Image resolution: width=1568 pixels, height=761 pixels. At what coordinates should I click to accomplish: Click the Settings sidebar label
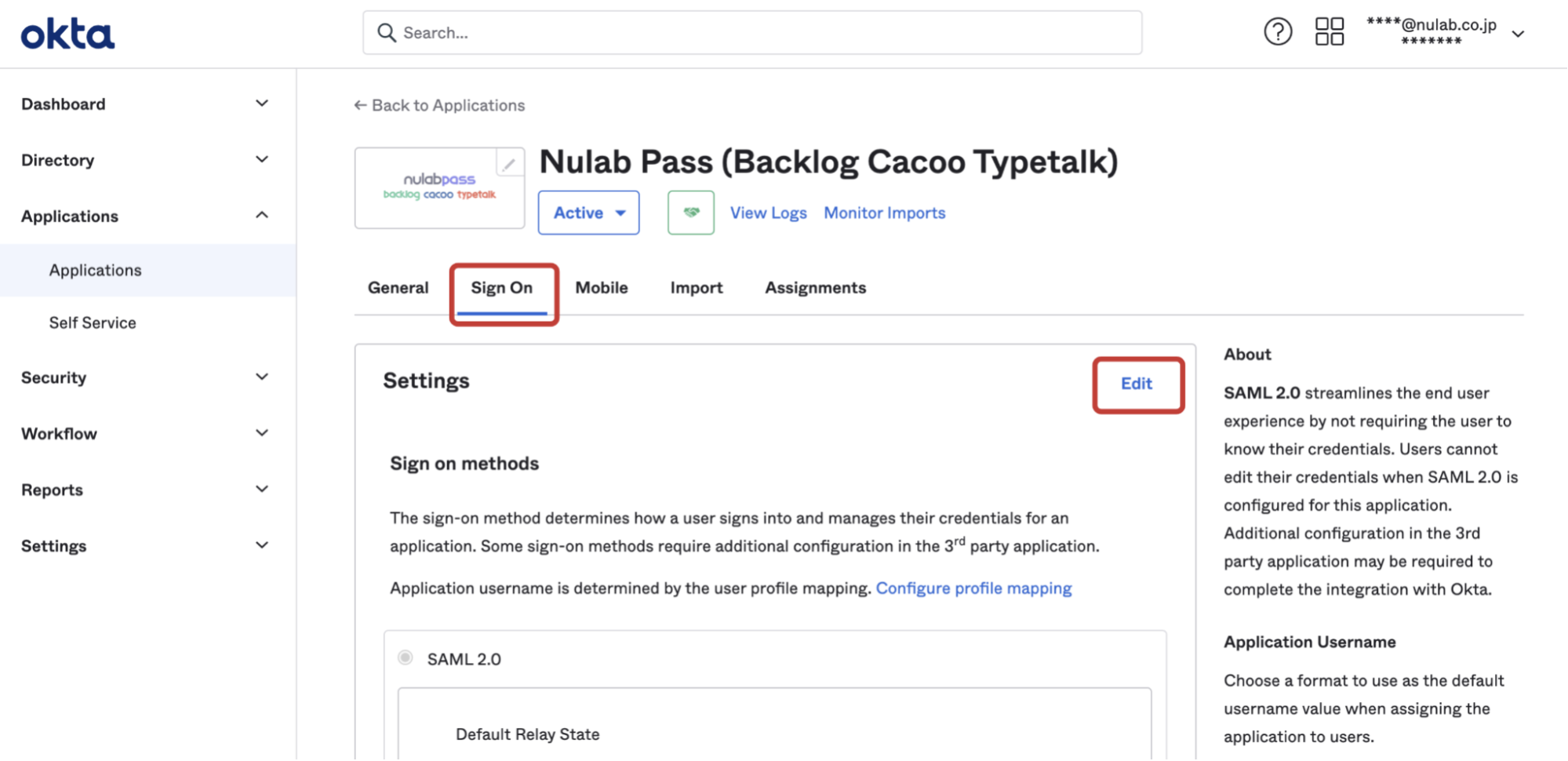point(54,546)
